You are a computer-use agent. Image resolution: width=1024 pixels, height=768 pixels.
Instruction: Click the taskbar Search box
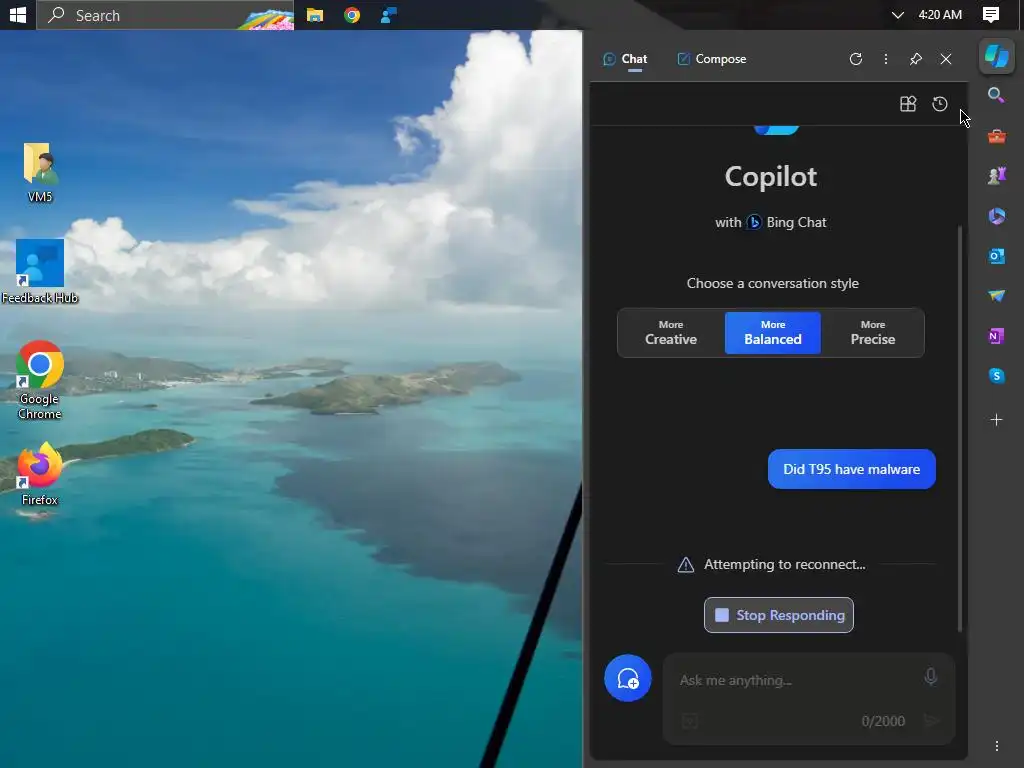coord(165,15)
